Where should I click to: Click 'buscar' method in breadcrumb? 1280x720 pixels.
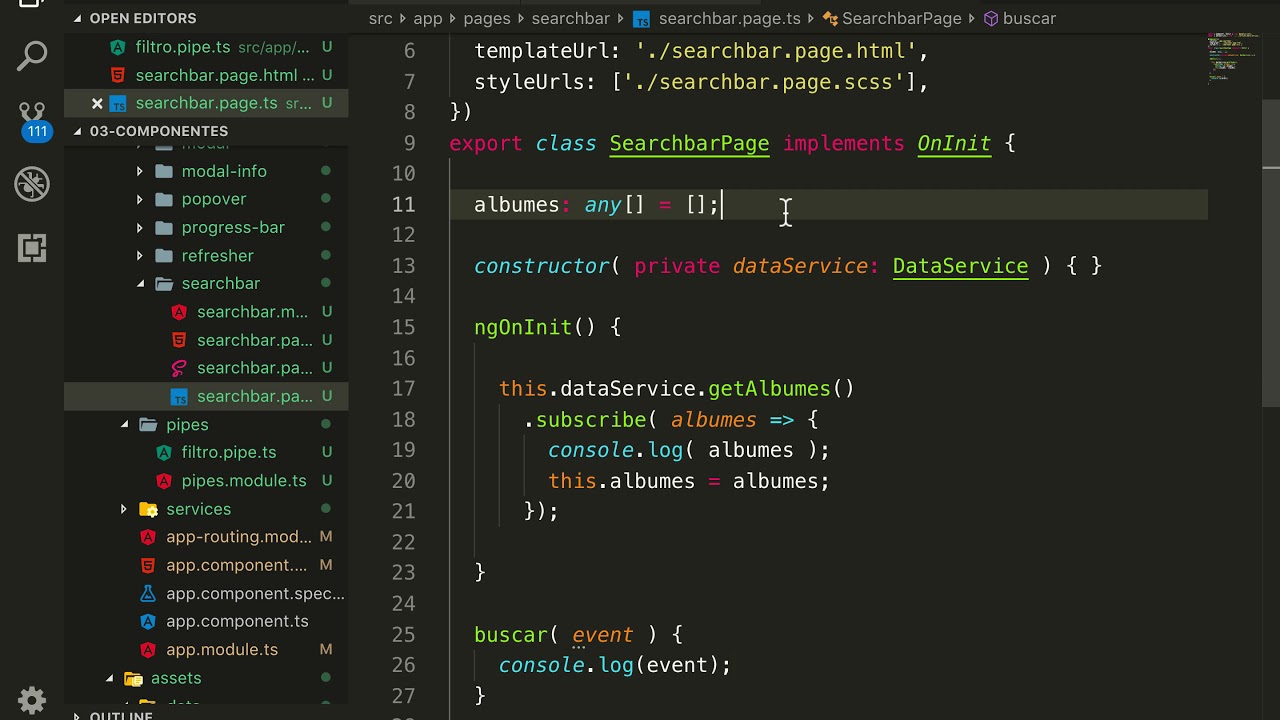[1020, 18]
